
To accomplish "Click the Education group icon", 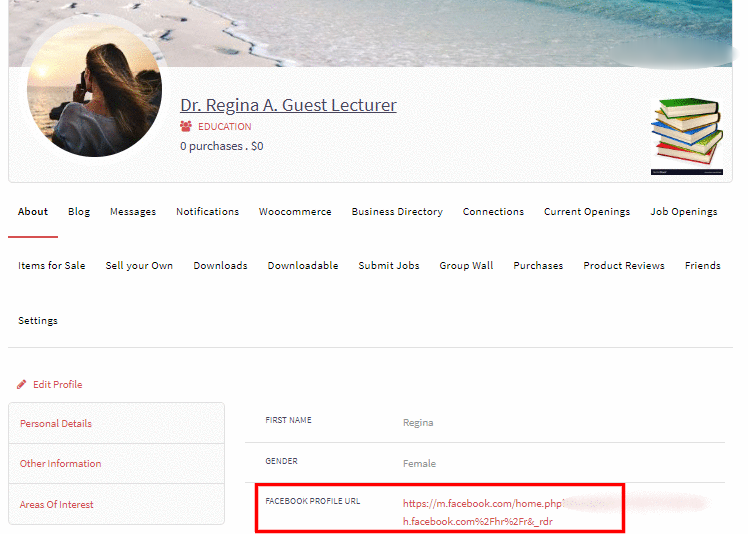I will [186, 127].
